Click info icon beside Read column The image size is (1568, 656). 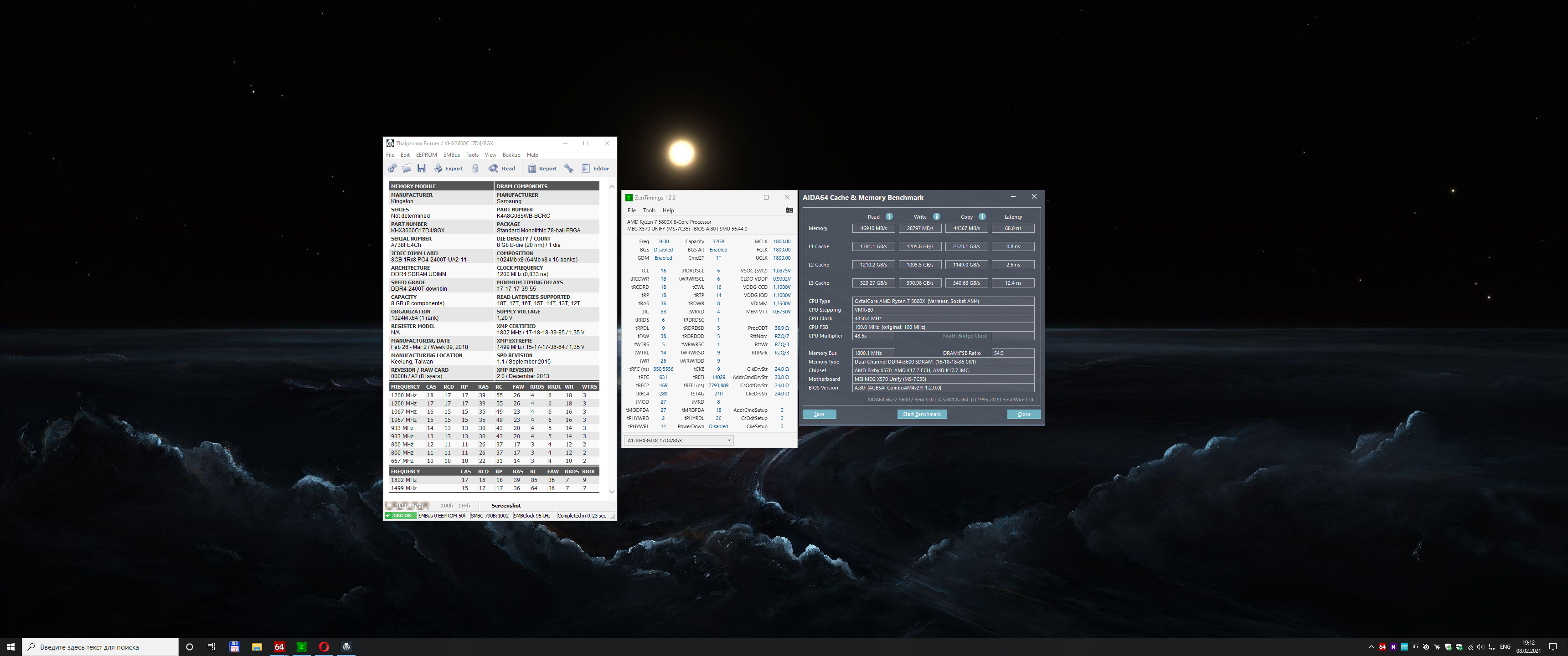[889, 217]
